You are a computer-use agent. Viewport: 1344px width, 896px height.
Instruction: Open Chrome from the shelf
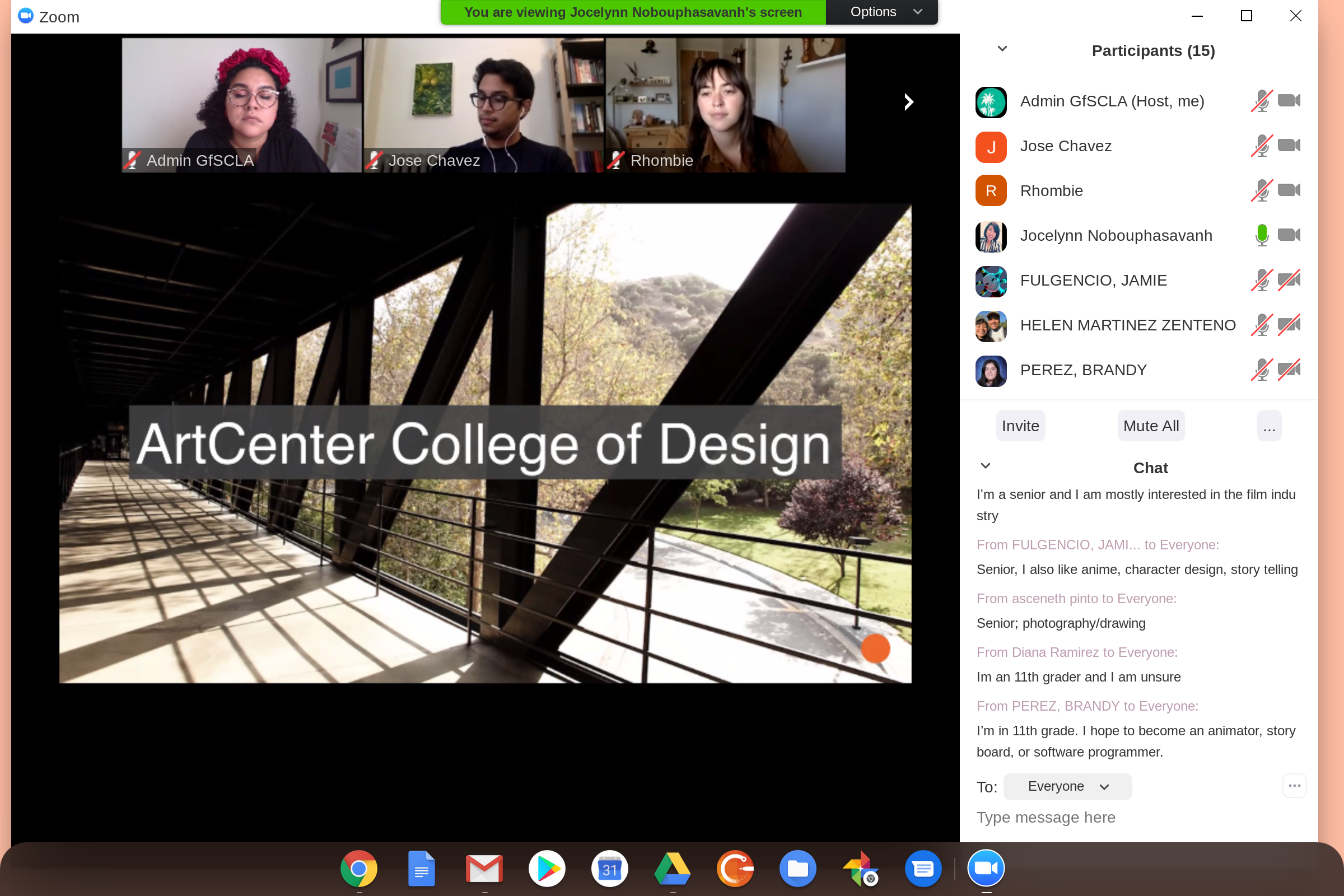(x=359, y=869)
